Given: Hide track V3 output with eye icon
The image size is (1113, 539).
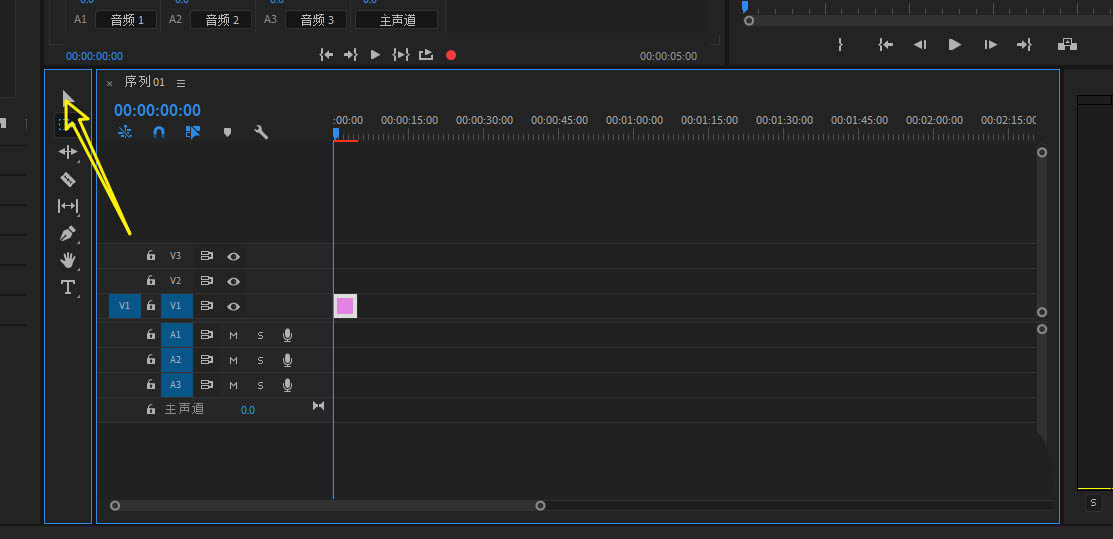Looking at the screenshot, I should (x=234, y=256).
